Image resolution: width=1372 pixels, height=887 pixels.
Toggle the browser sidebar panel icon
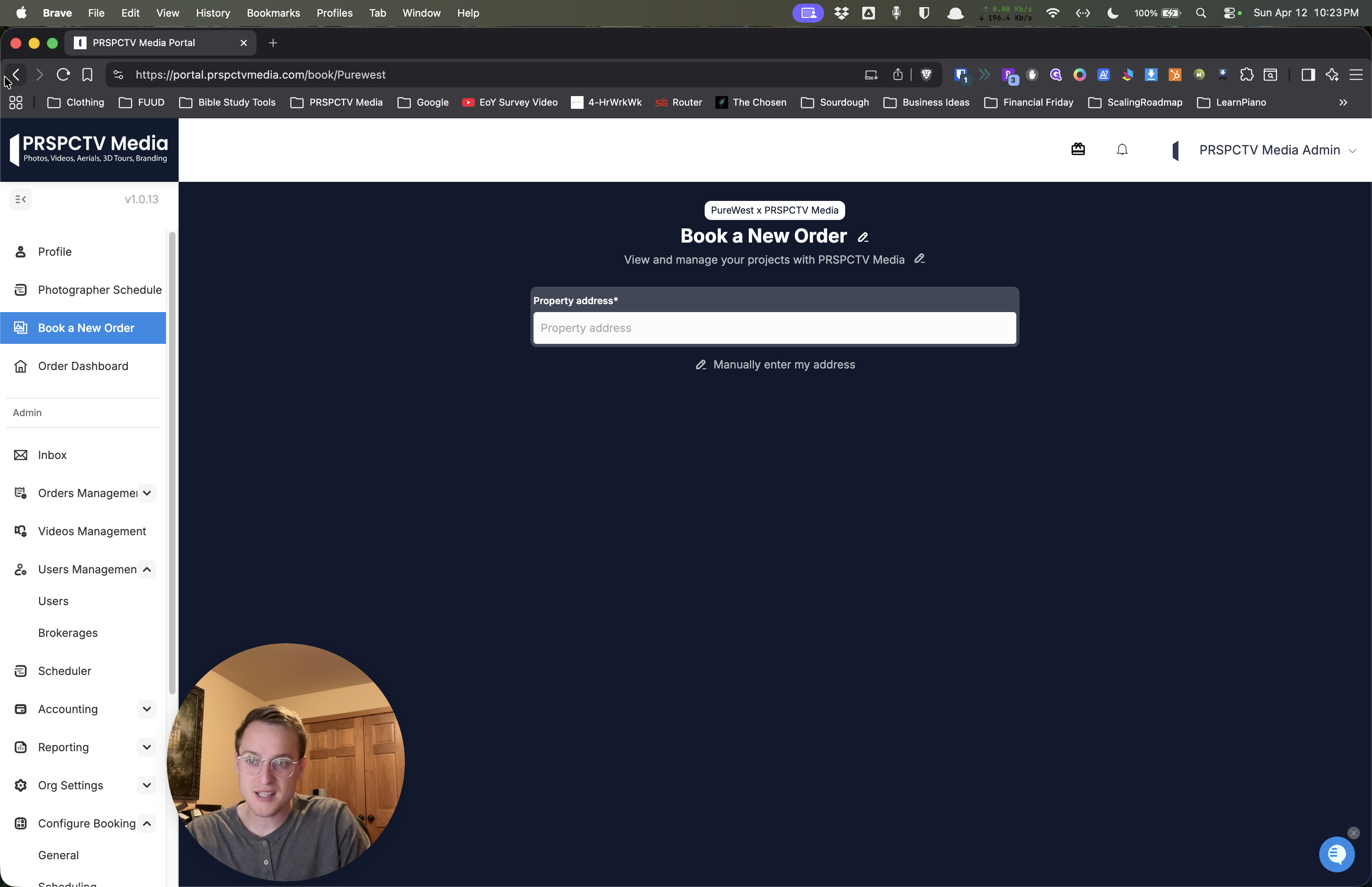1308,75
